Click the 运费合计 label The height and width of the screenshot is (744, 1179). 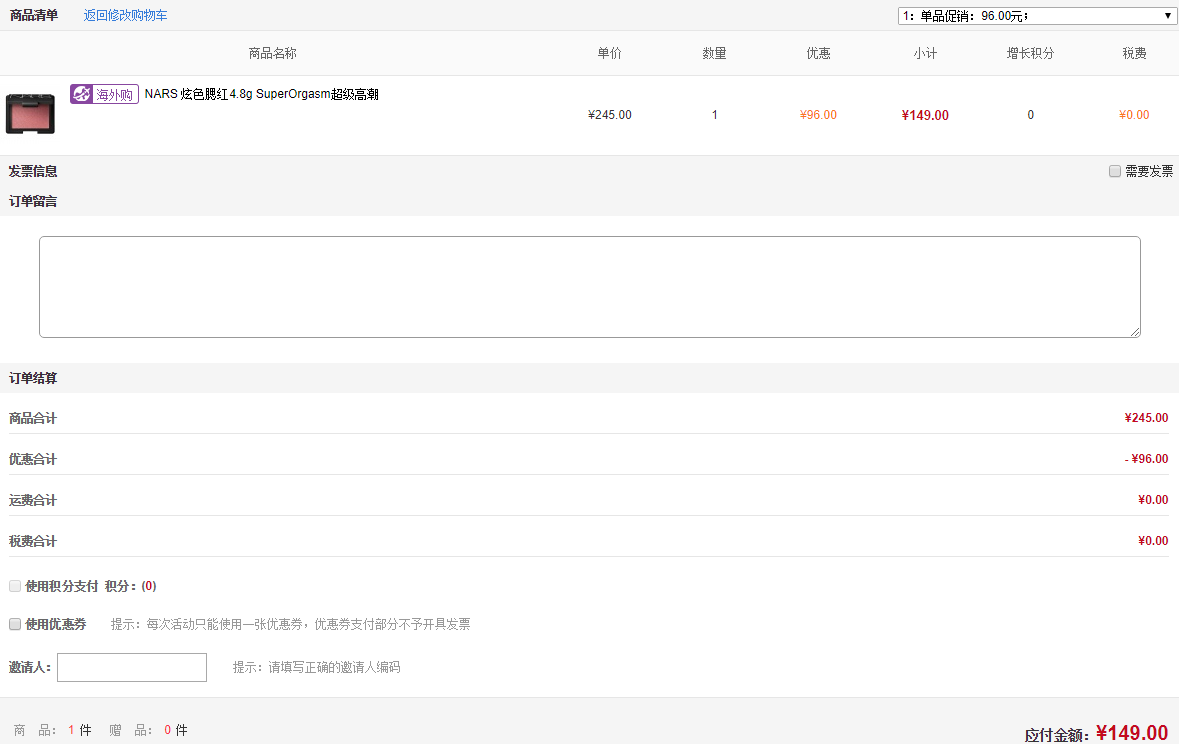click(33, 500)
